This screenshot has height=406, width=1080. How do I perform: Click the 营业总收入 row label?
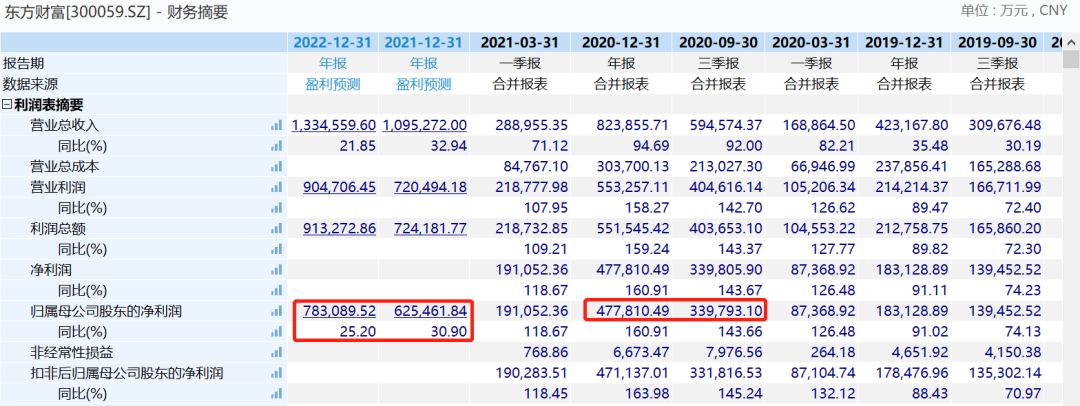pos(65,125)
